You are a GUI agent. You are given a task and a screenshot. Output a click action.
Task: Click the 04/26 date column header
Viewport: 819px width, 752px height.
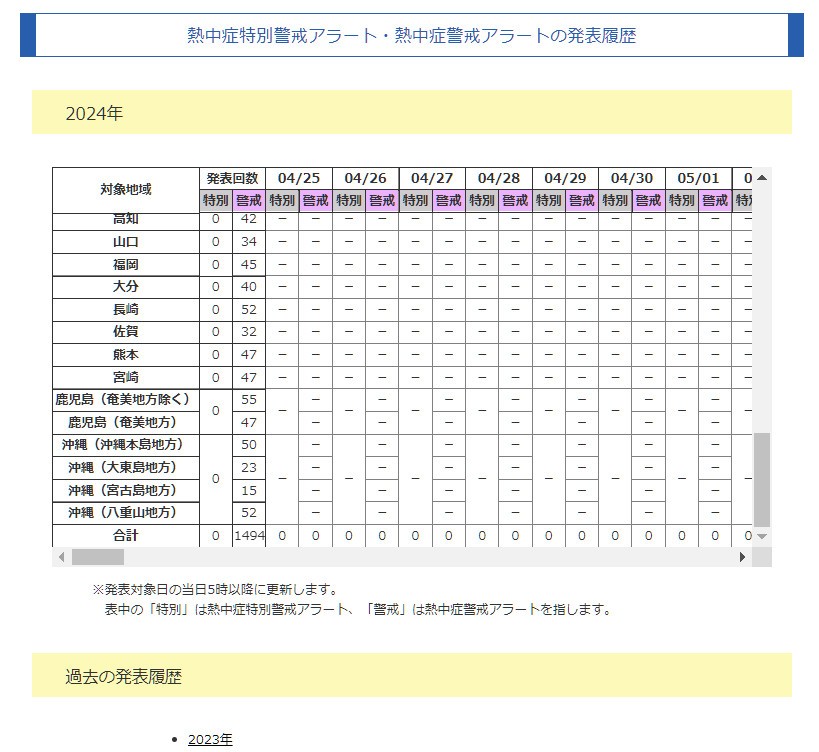(366, 179)
